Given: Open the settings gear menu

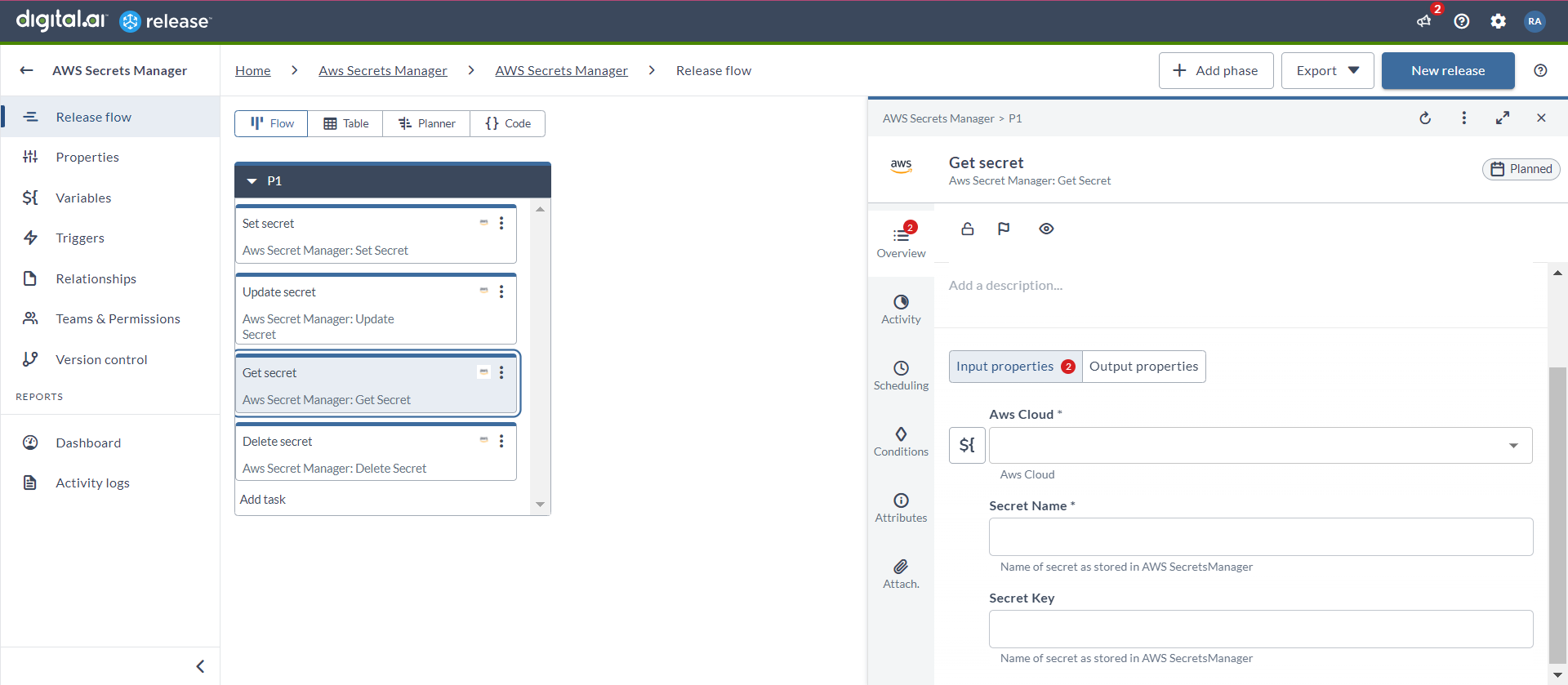Looking at the screenshot, I should (x=1498, y=21).
